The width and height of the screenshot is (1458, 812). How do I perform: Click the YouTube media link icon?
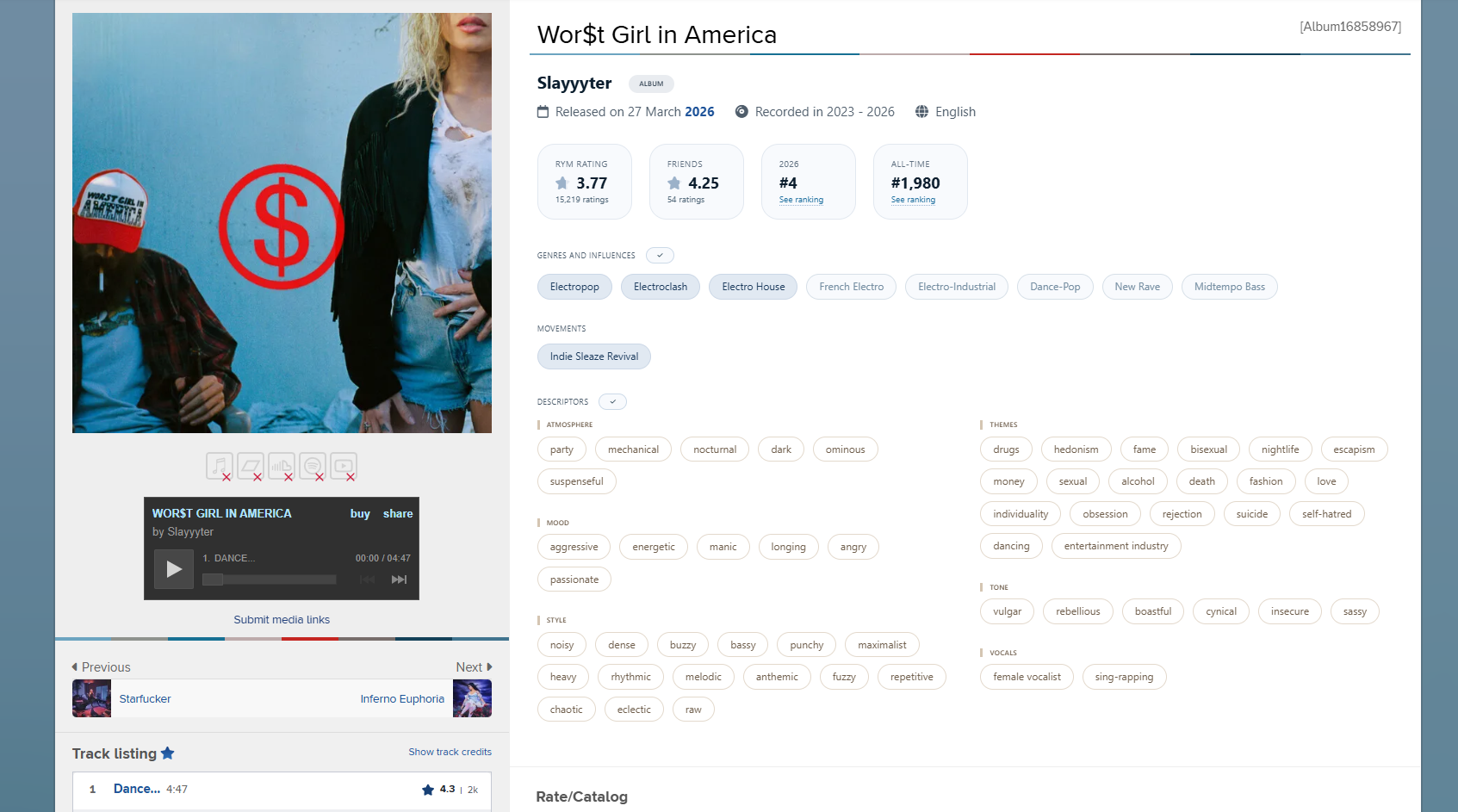344,467
